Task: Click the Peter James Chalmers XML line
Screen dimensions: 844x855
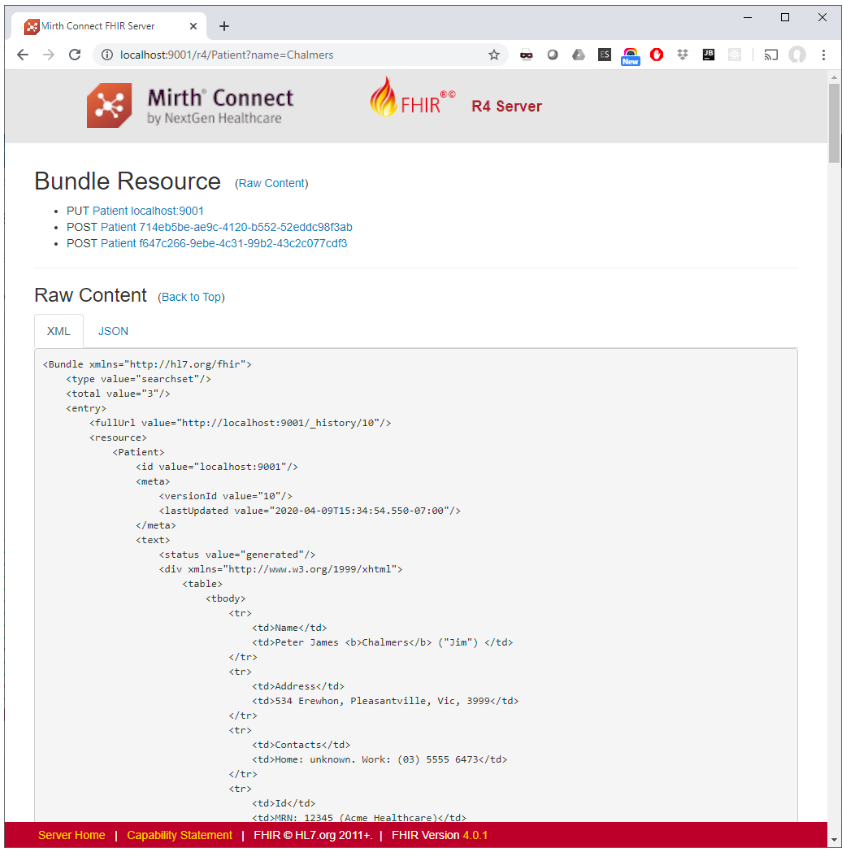Action: [x=382, y=642]
